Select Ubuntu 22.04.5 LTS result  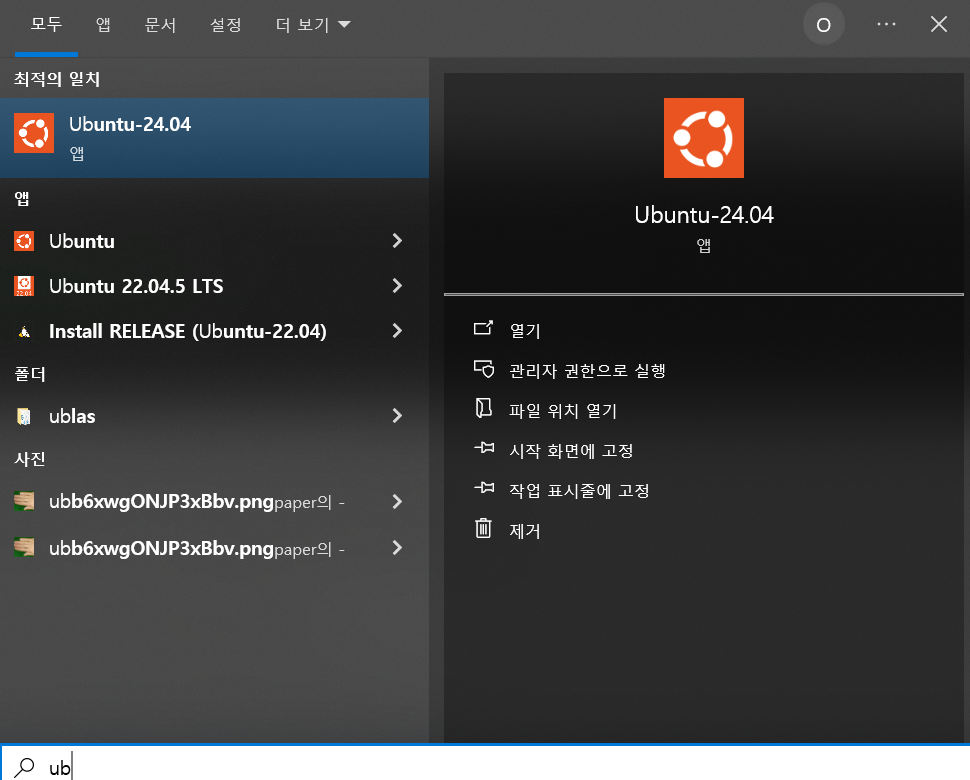pos(214,286)
